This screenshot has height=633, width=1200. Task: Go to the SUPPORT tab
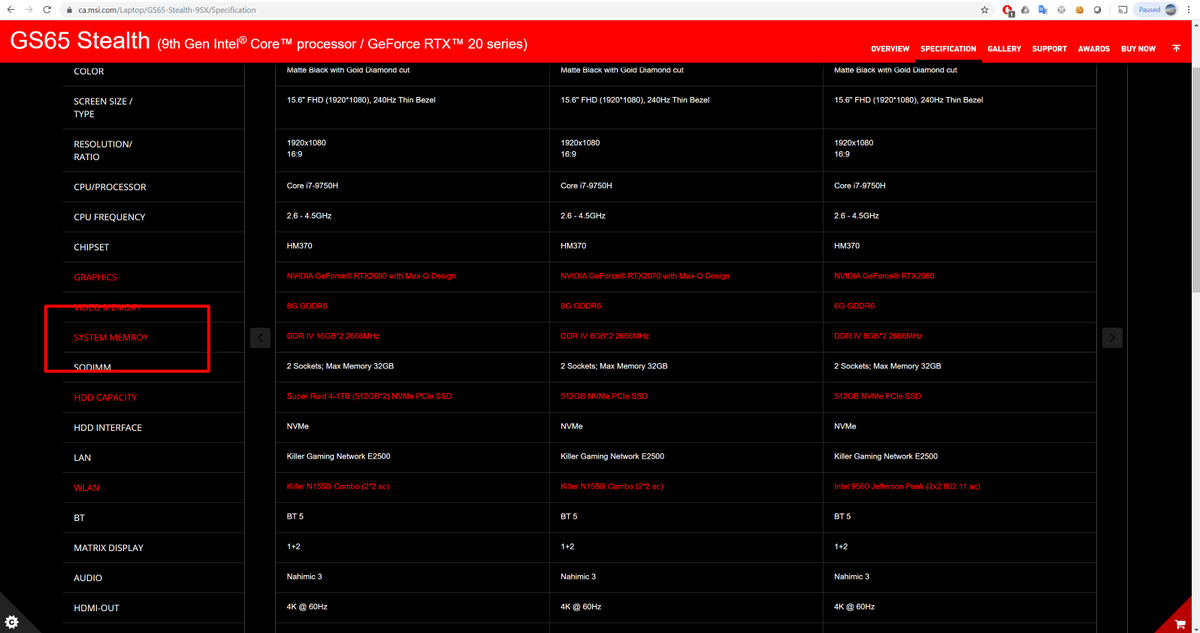pos(1049,49)
